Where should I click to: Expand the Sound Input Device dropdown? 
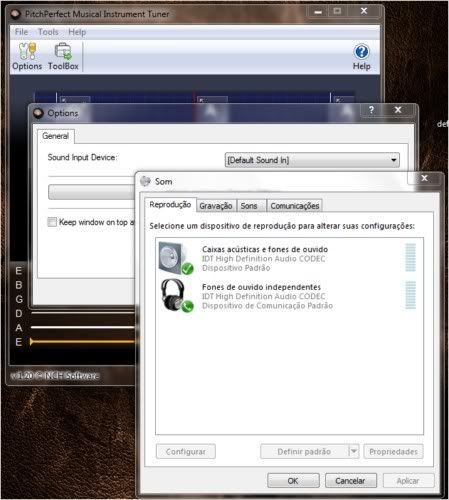tap(312, 160)
